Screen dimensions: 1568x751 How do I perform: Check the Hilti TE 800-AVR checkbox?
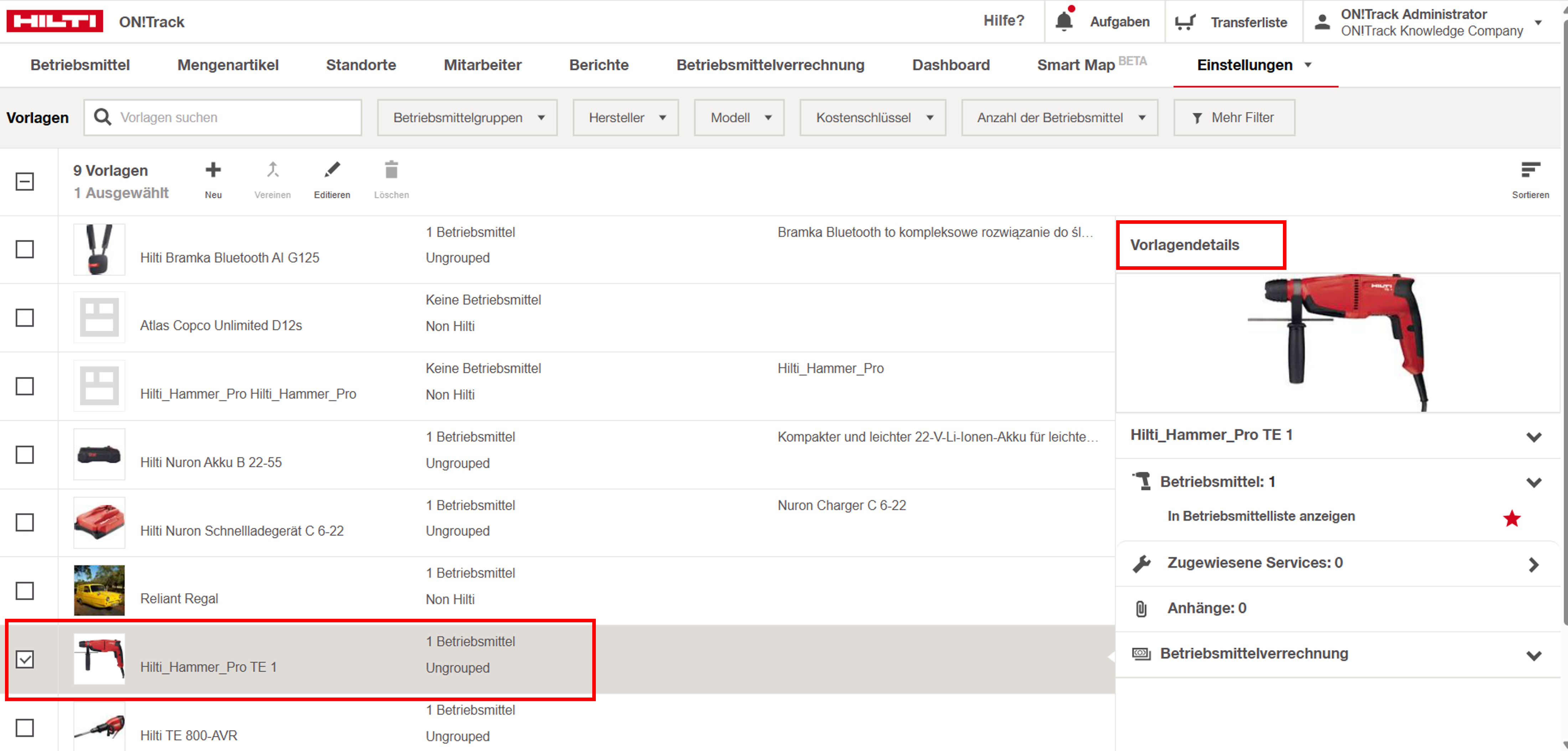coord(25,728)
